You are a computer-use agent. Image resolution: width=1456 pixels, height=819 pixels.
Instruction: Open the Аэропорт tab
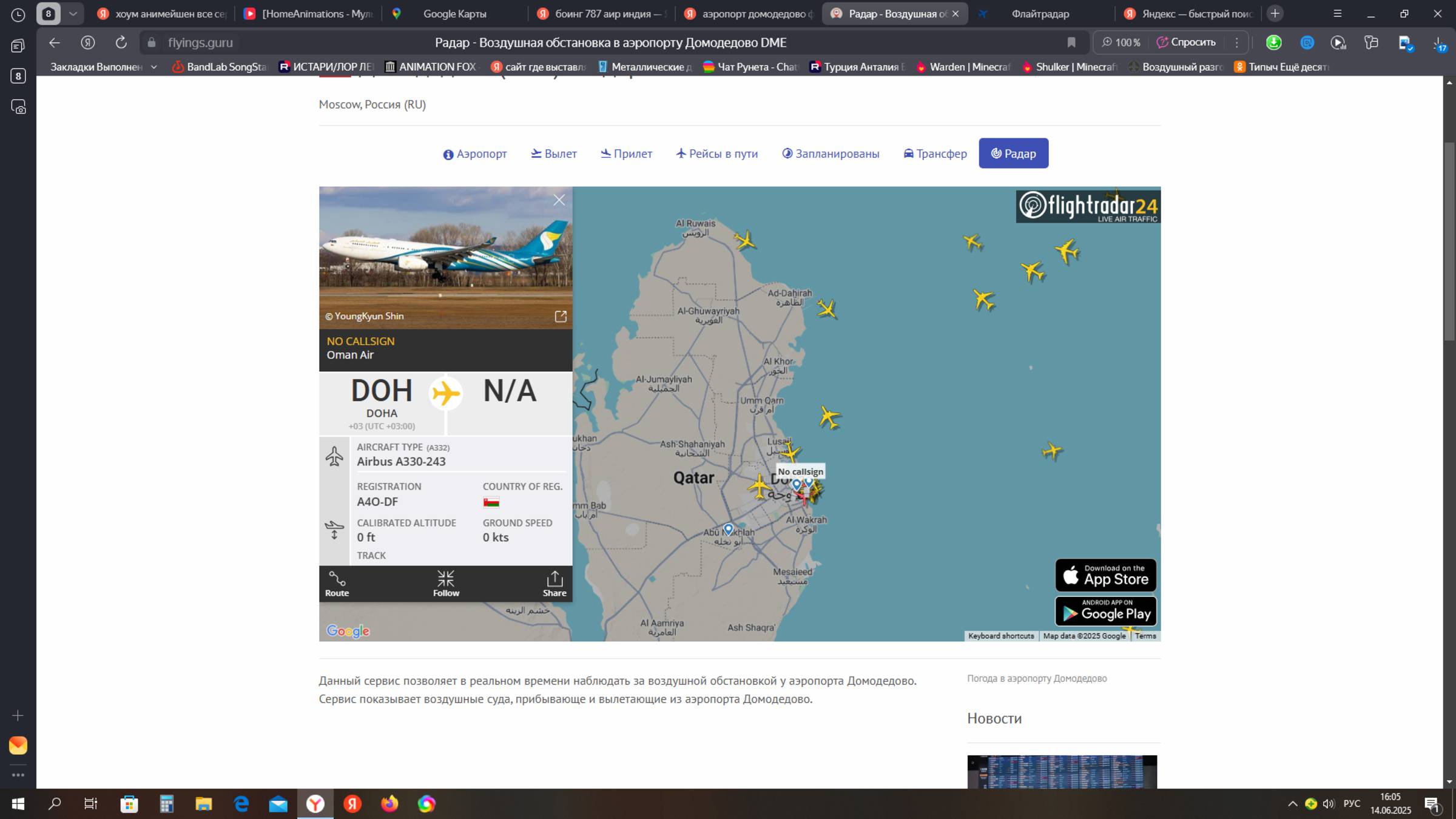(475, 153)
